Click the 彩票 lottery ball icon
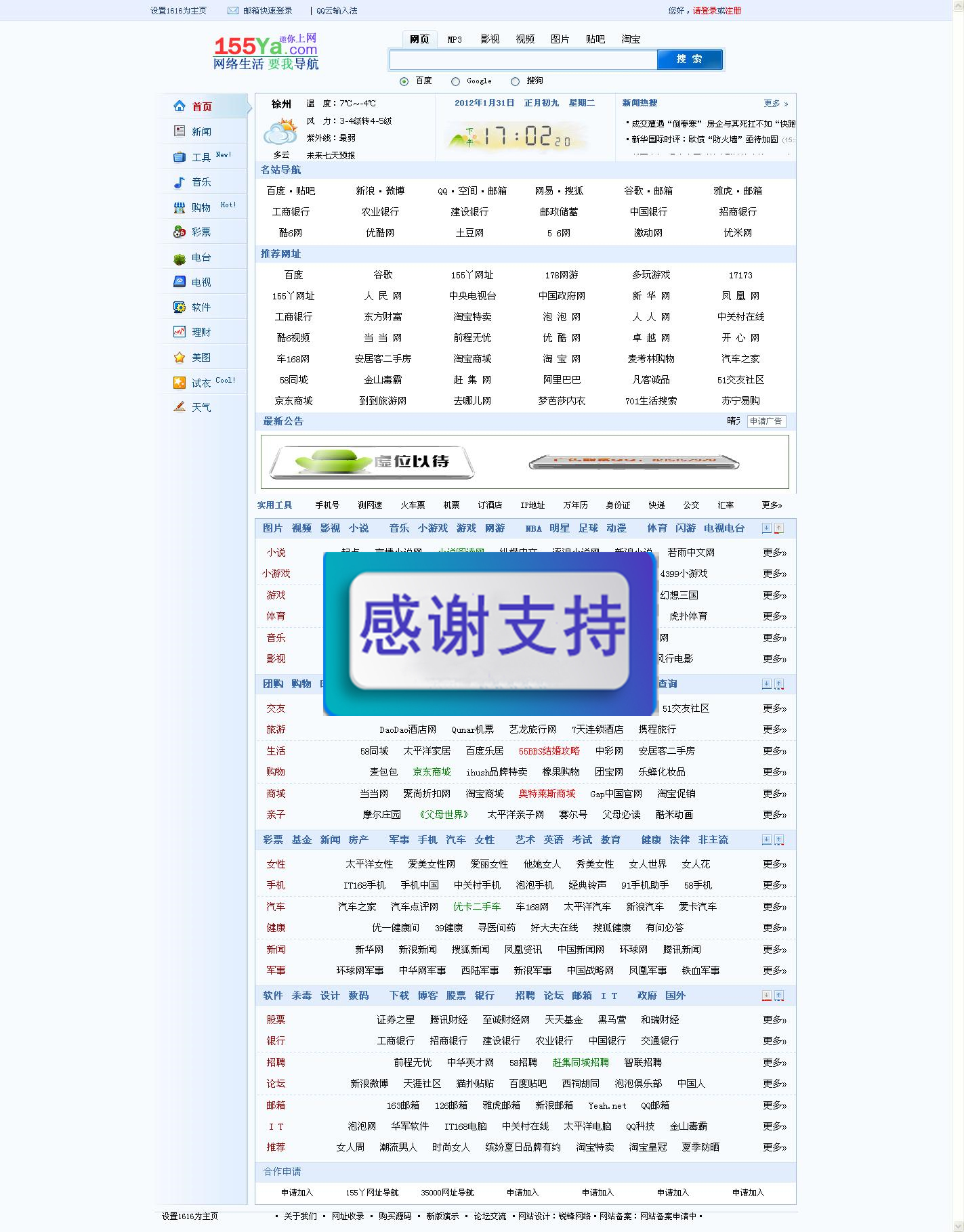This screenshot has height=1232, width=964. (180, 232)
